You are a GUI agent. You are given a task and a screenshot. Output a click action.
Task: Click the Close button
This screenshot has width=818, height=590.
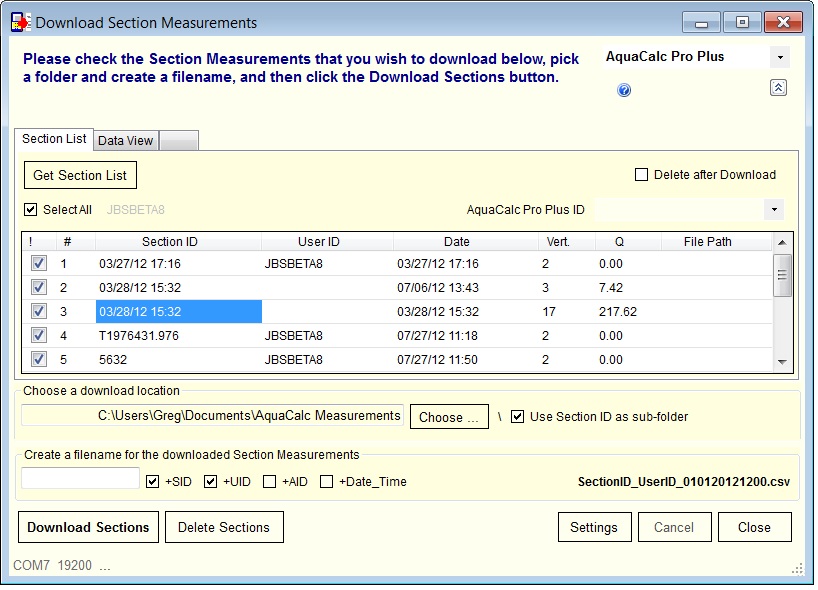[x=754, y=527]
